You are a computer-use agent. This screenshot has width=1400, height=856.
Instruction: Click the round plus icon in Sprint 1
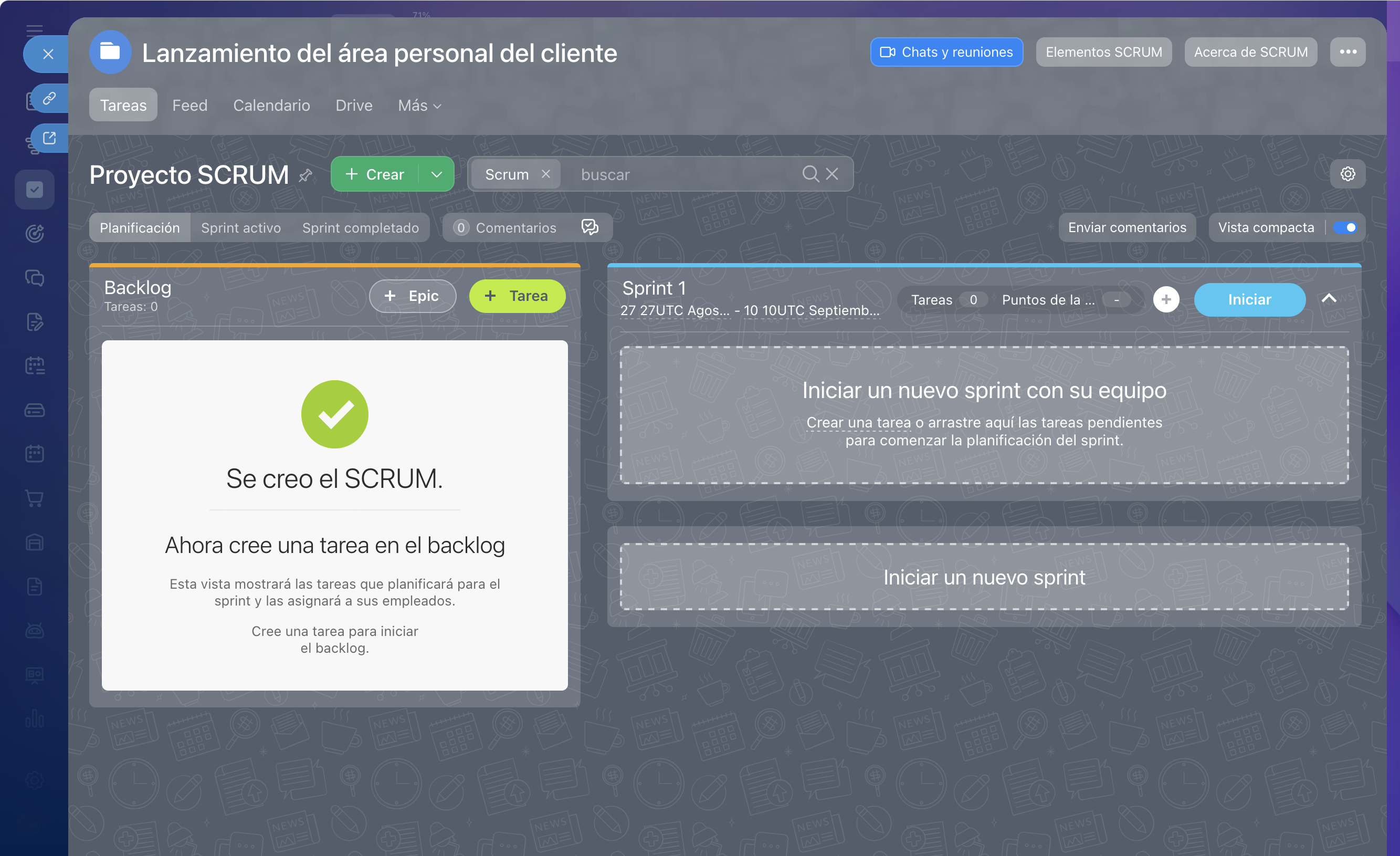1166,299
